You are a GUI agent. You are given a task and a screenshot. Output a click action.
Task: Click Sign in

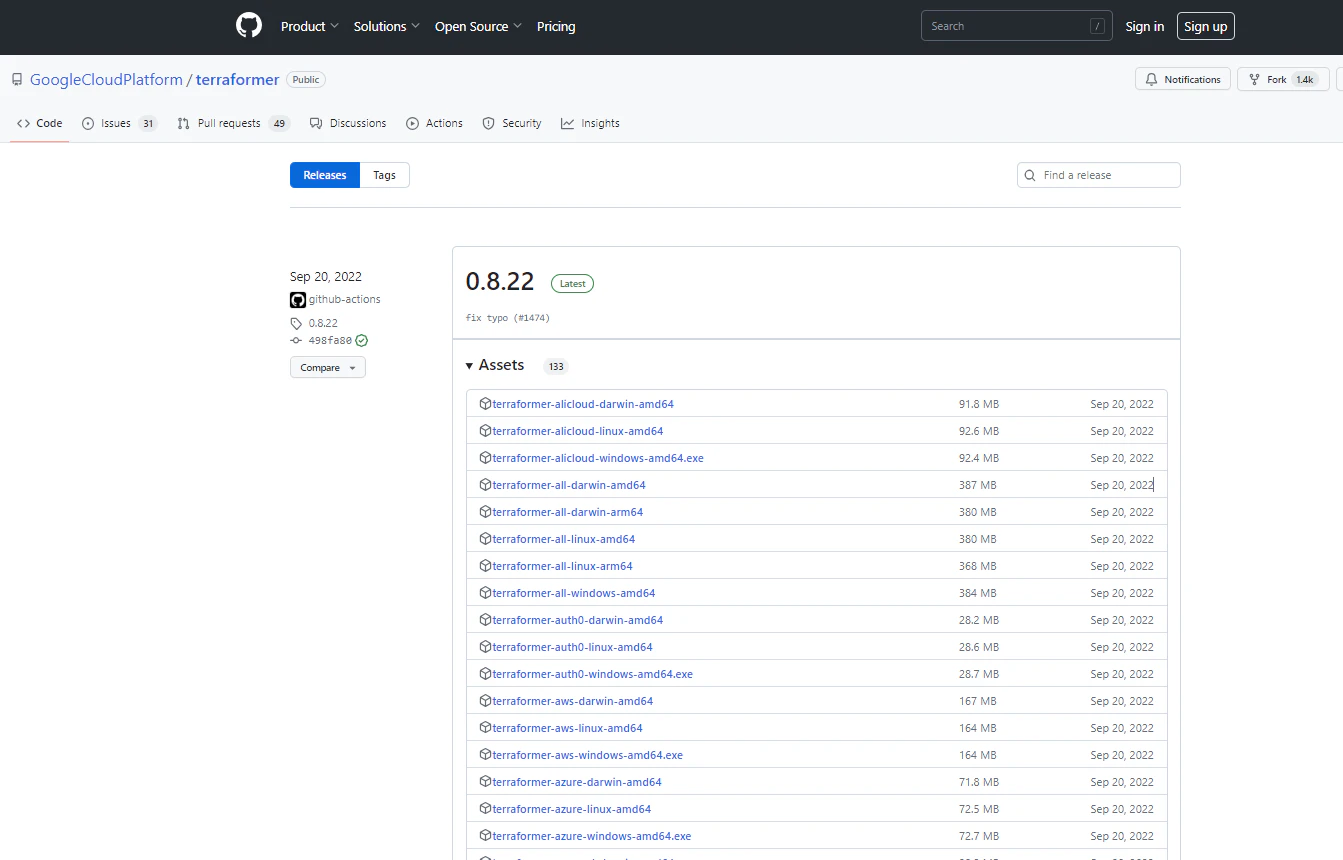pos(1145,27)
